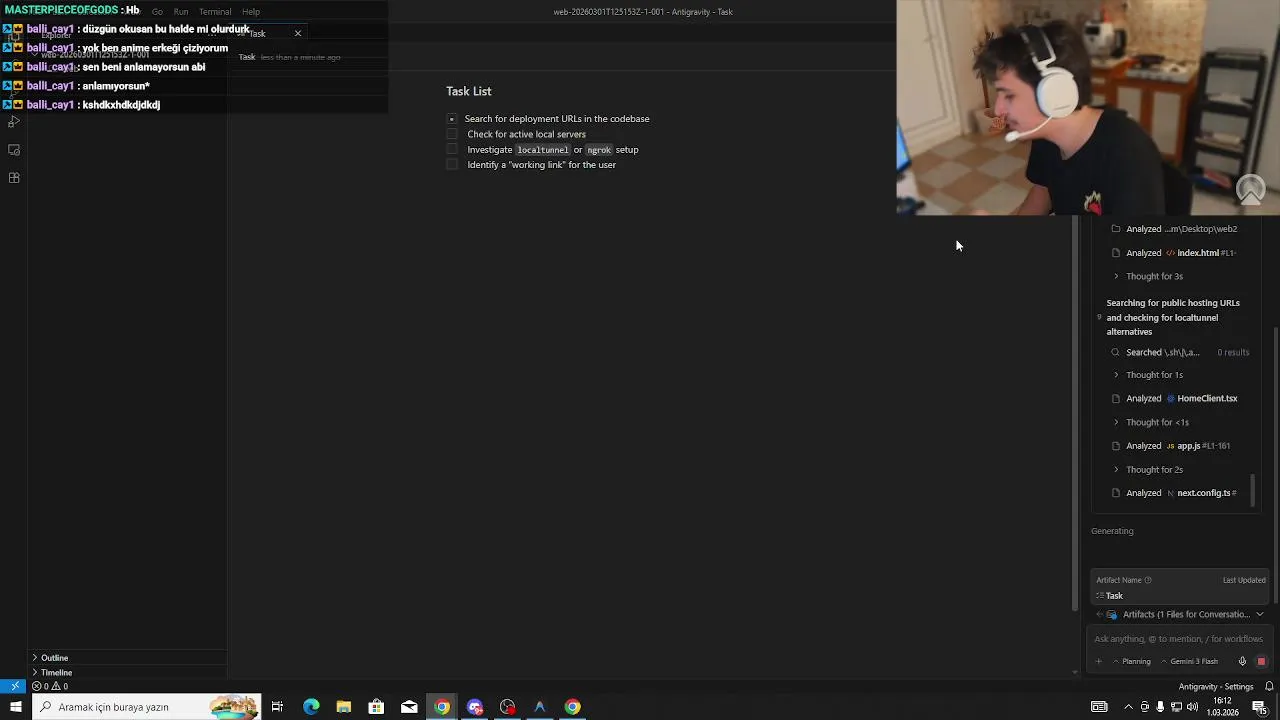This screenshot has height=720, width=1280.
Task: Open the Task artifact row
Action: [1180, 596]
